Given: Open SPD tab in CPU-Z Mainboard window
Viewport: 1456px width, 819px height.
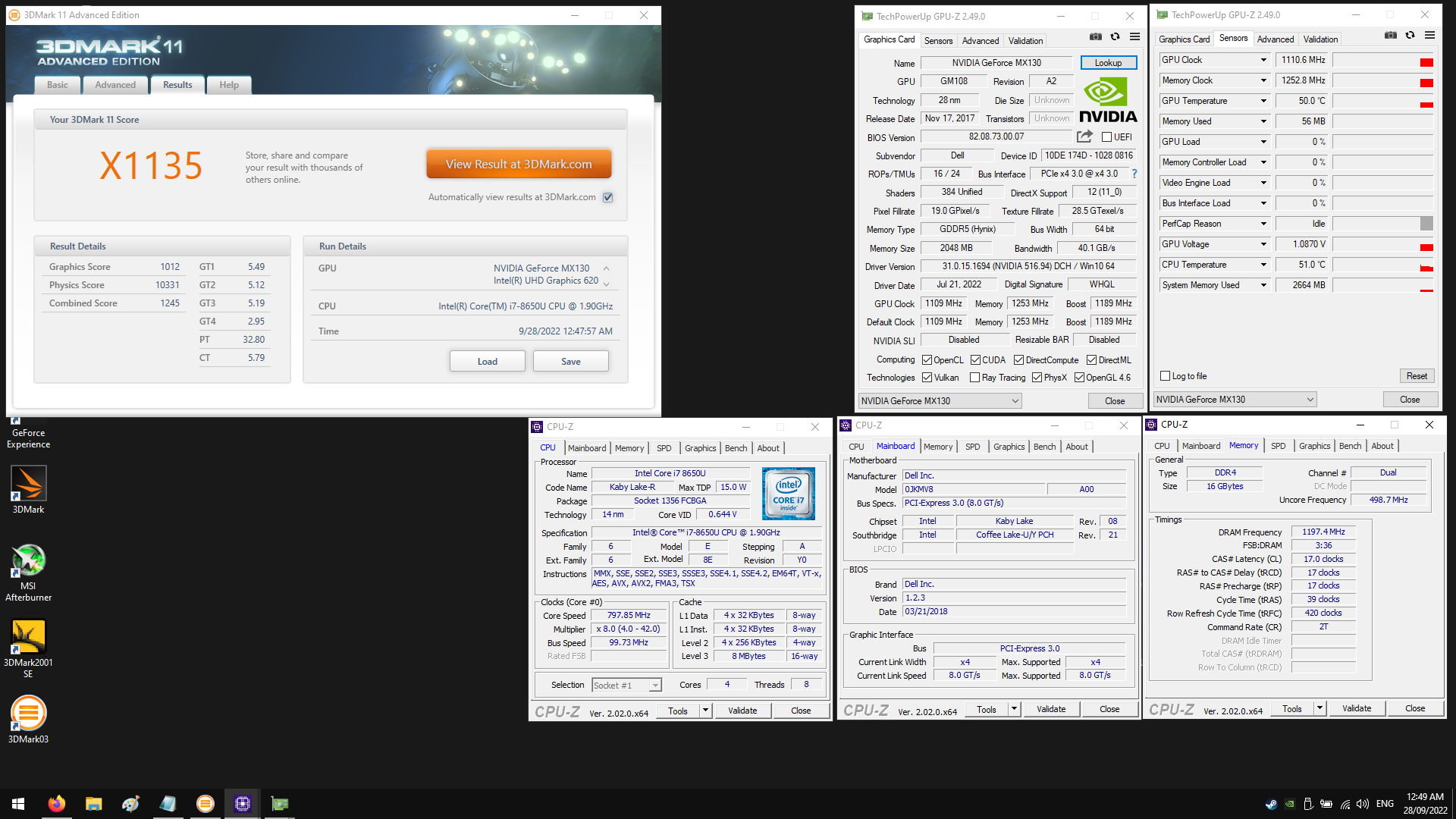Looking at the screenshot, I should coord(972,447).
